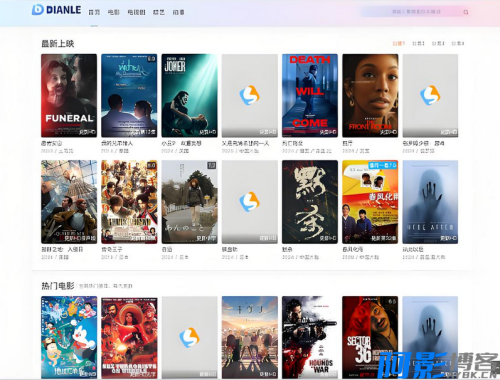The height and width of the screenshot is (380, 500).
Task: Open the 动漫 navigation tab
Action: coord(178,12)
